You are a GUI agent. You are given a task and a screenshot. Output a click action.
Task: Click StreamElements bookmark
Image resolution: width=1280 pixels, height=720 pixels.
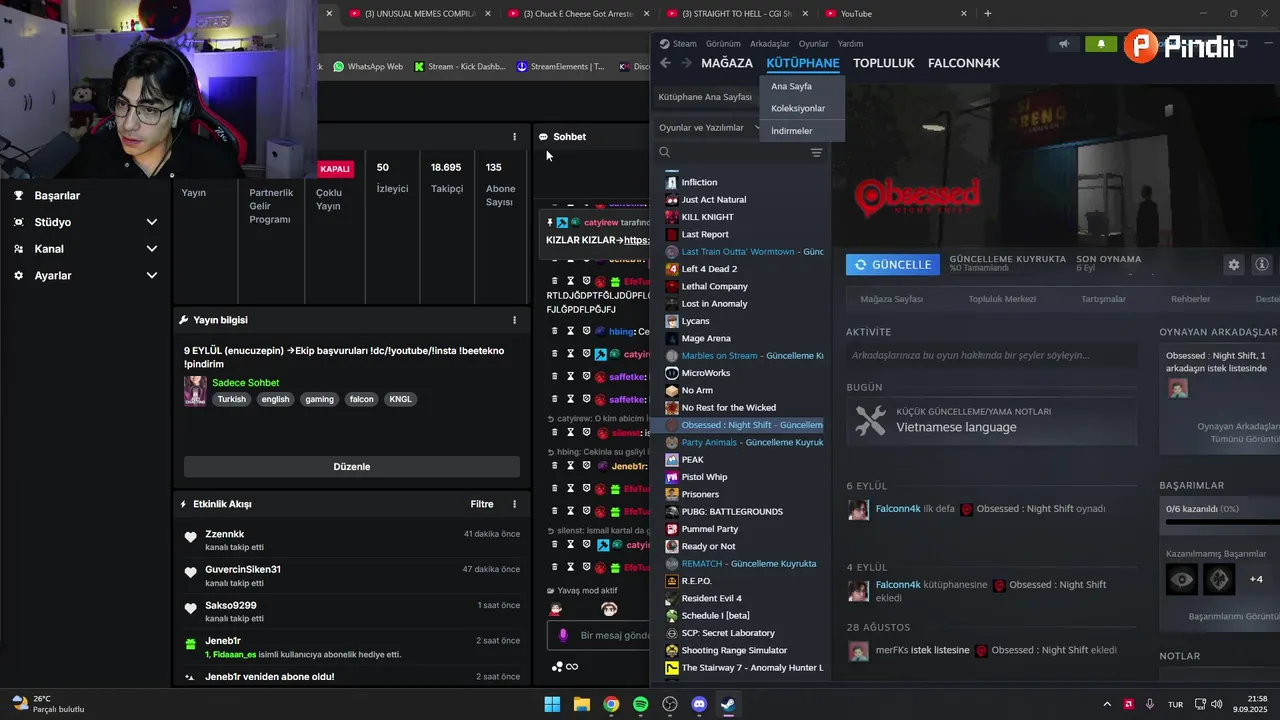tap(560, 67)
